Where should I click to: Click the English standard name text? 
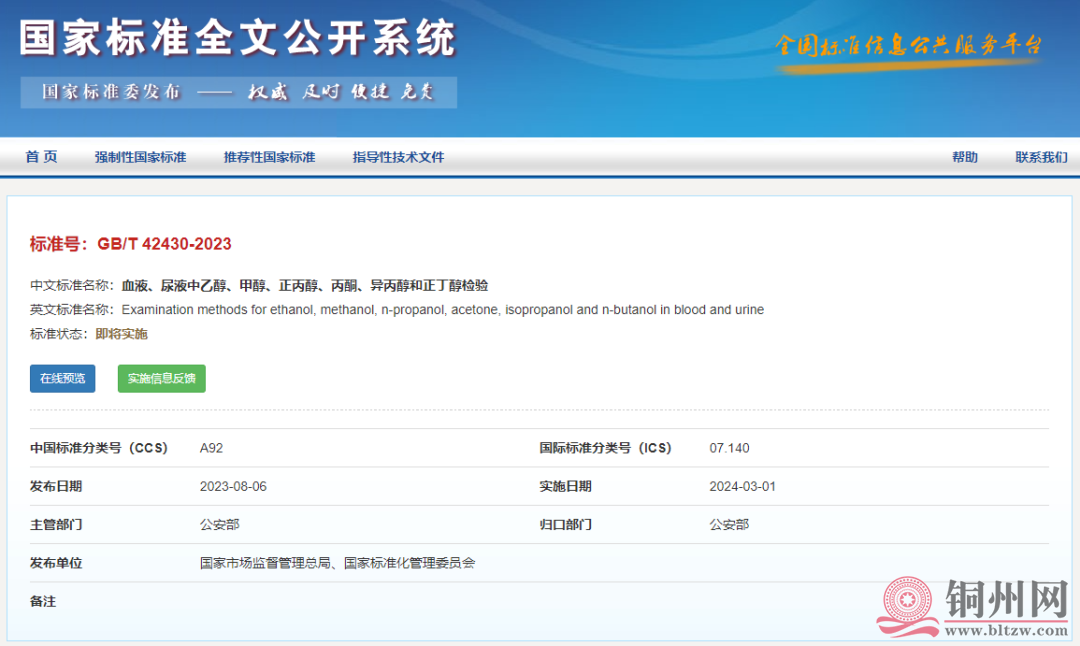(442, 310)
